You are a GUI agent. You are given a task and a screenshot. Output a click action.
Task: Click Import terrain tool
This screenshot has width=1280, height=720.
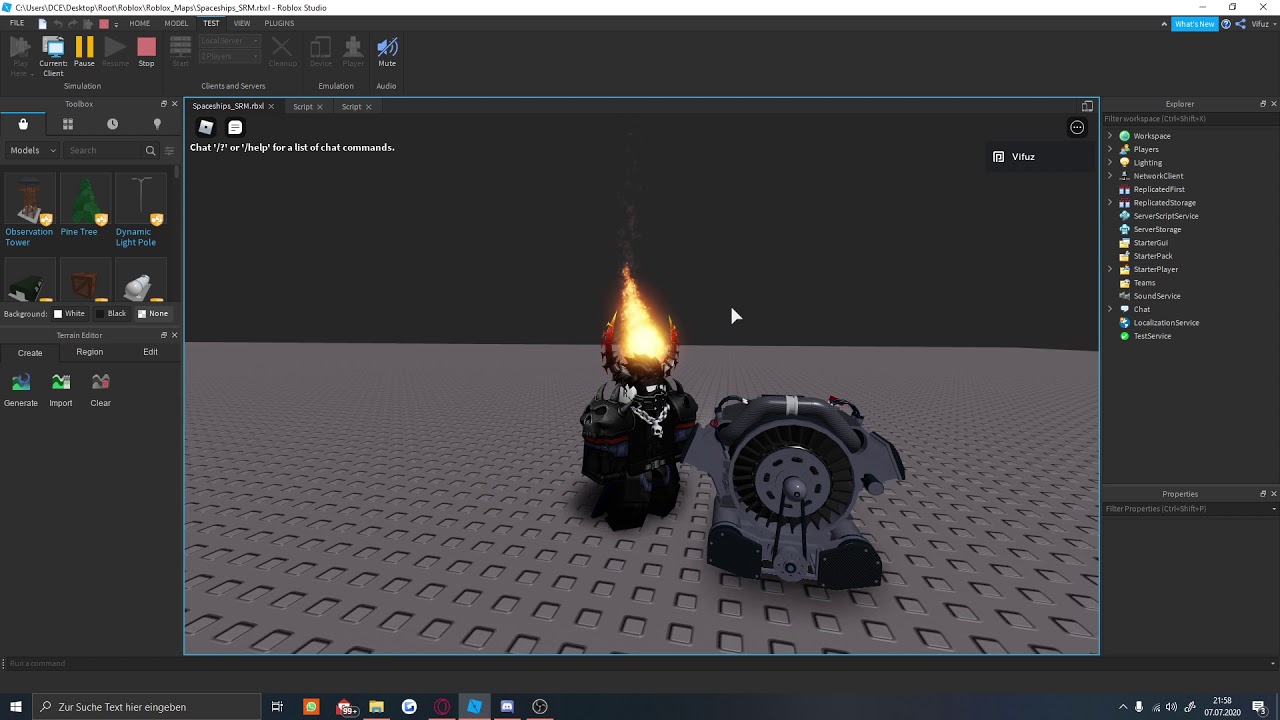coord(61,390)
